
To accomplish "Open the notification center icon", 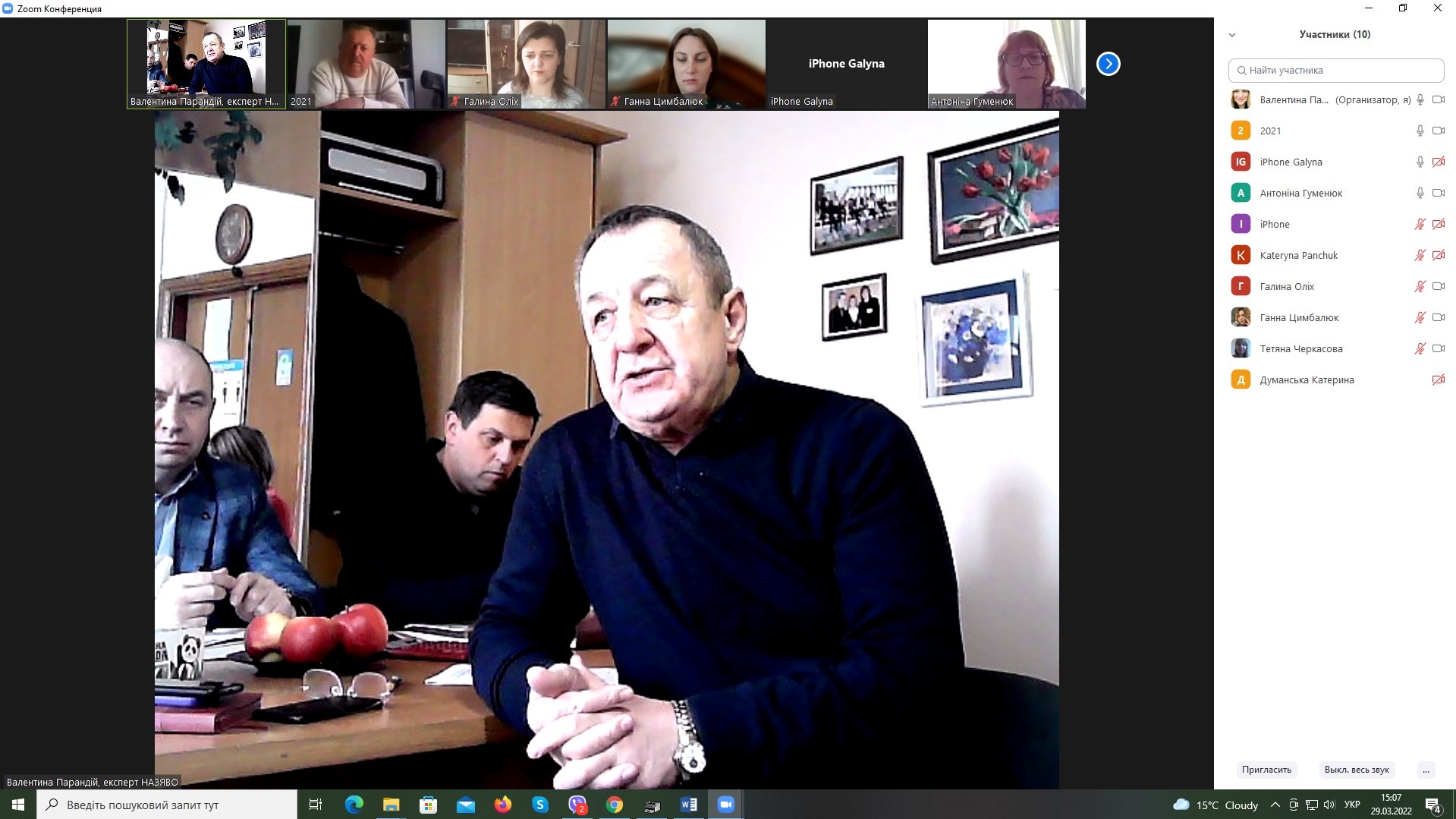I will pos(1433,805).
